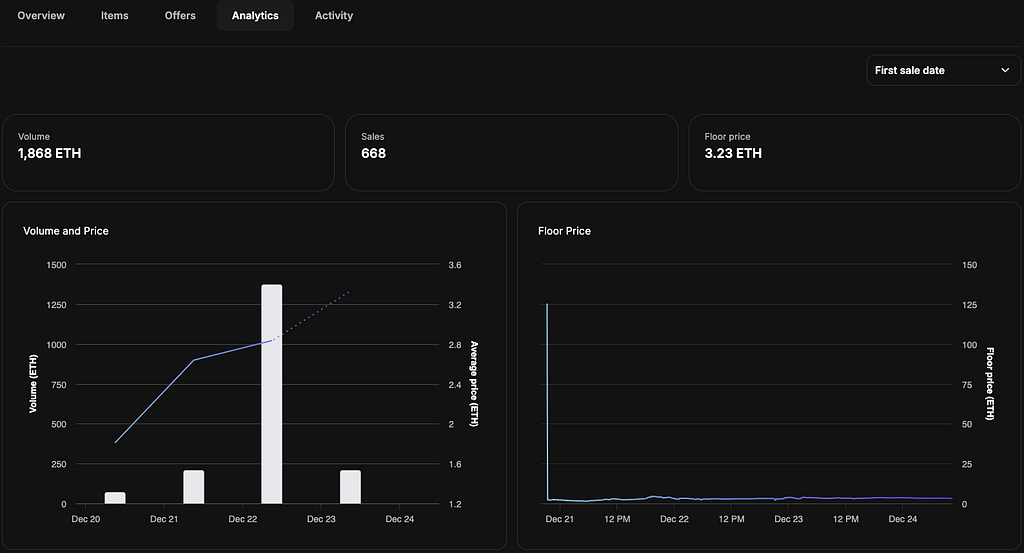Click the Sales 668 stat card

[x=510, y=152]
